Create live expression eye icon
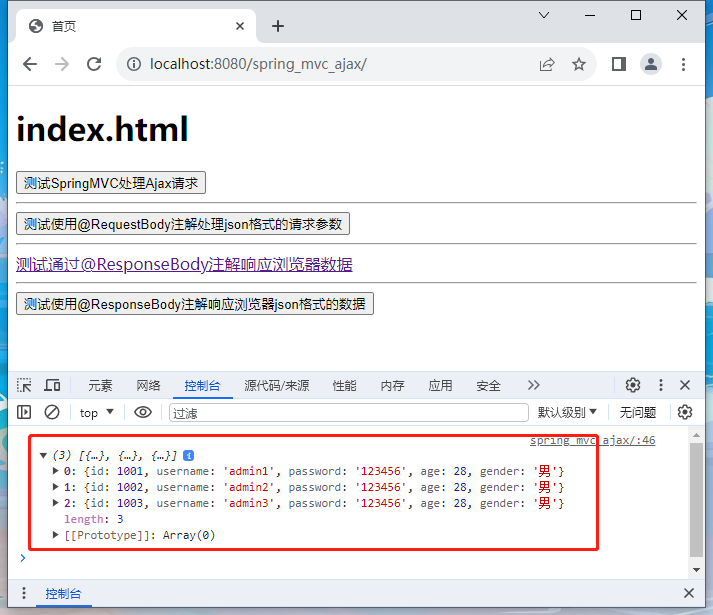 143,413
